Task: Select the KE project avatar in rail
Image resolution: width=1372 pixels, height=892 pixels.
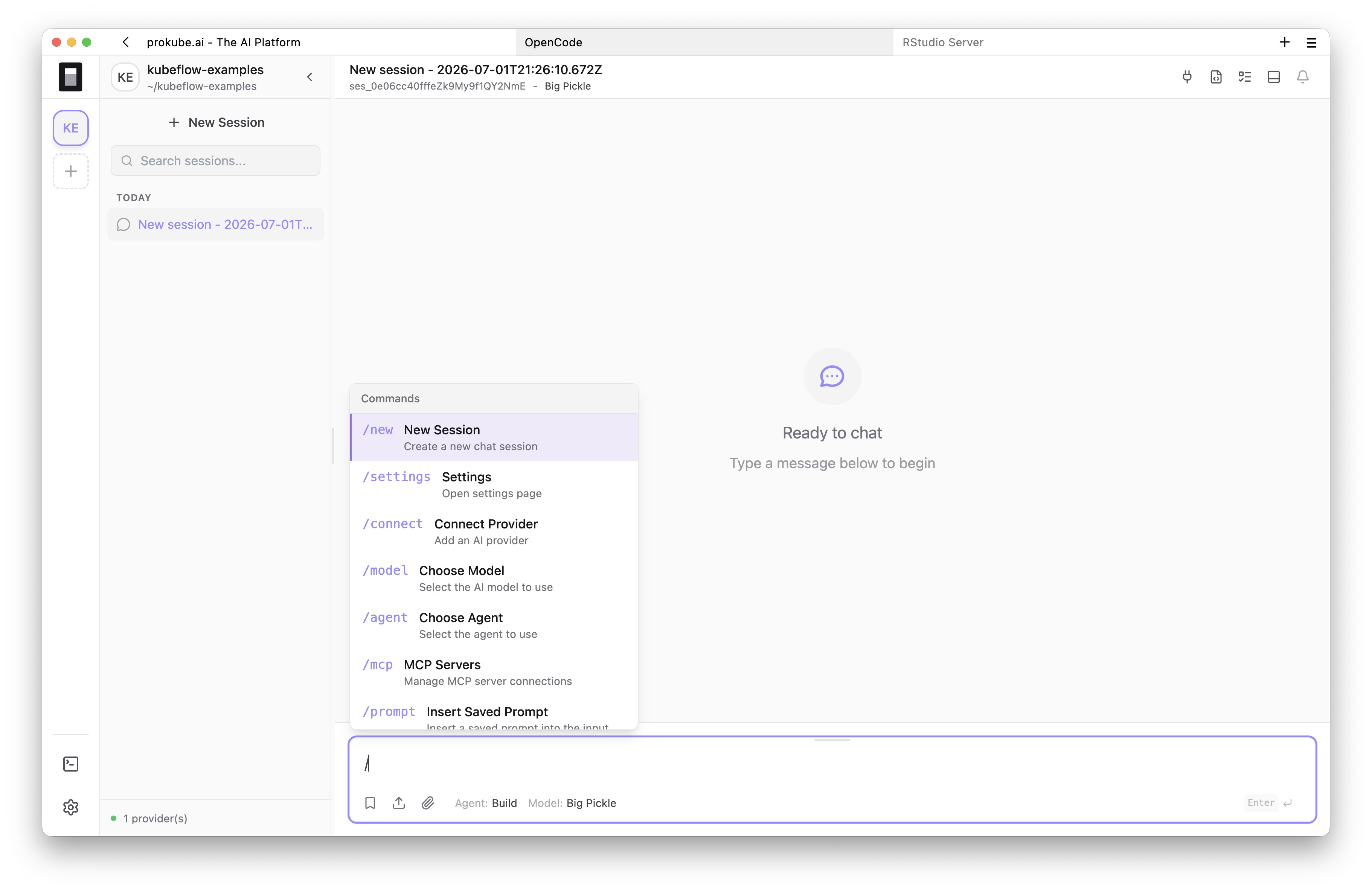Action: [70, 128]
